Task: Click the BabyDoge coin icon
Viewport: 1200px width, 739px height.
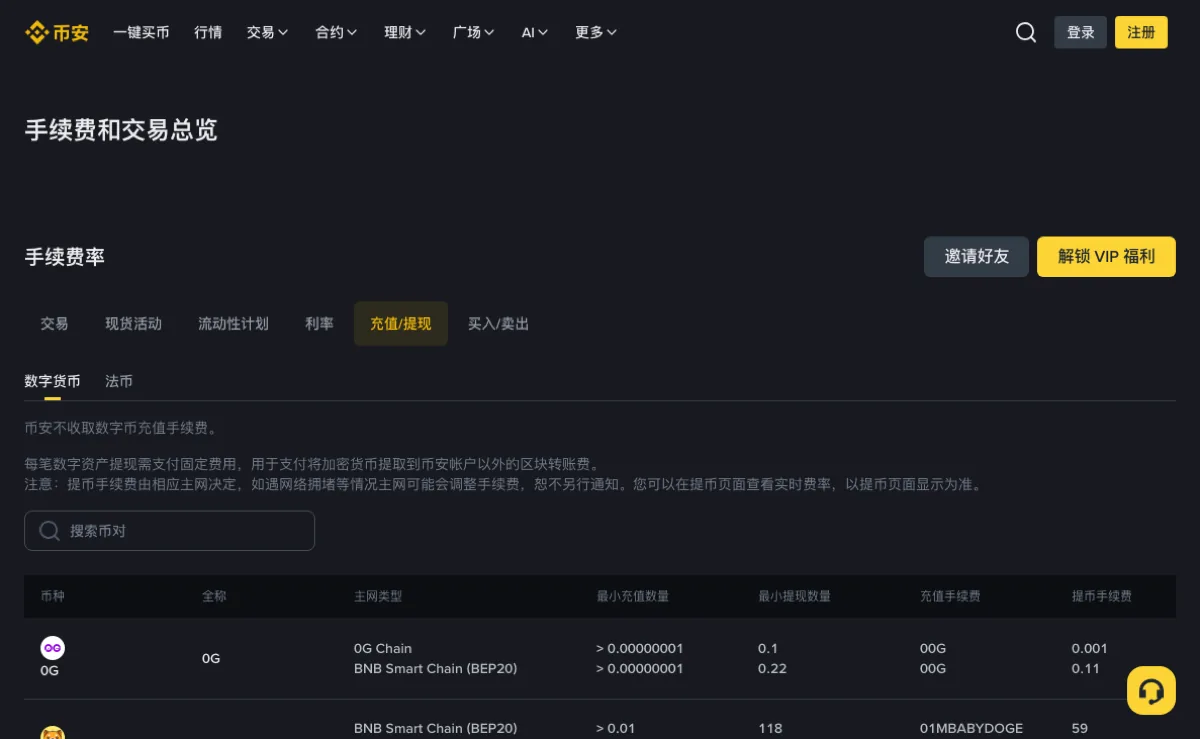Action: pyautogui.click(x=53, y=733)
